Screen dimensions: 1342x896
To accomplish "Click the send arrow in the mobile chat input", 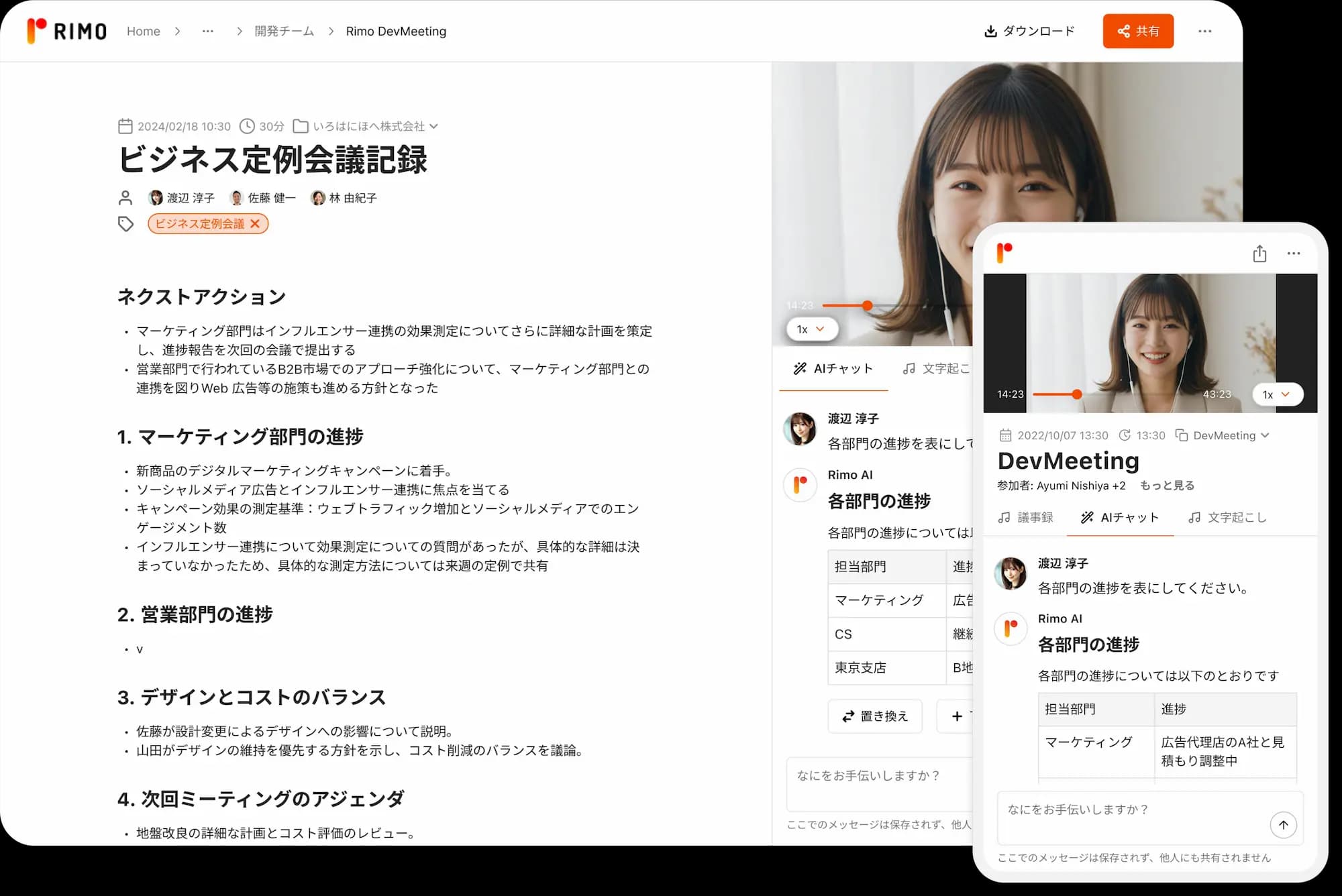I will click(x=1284, y=825).
